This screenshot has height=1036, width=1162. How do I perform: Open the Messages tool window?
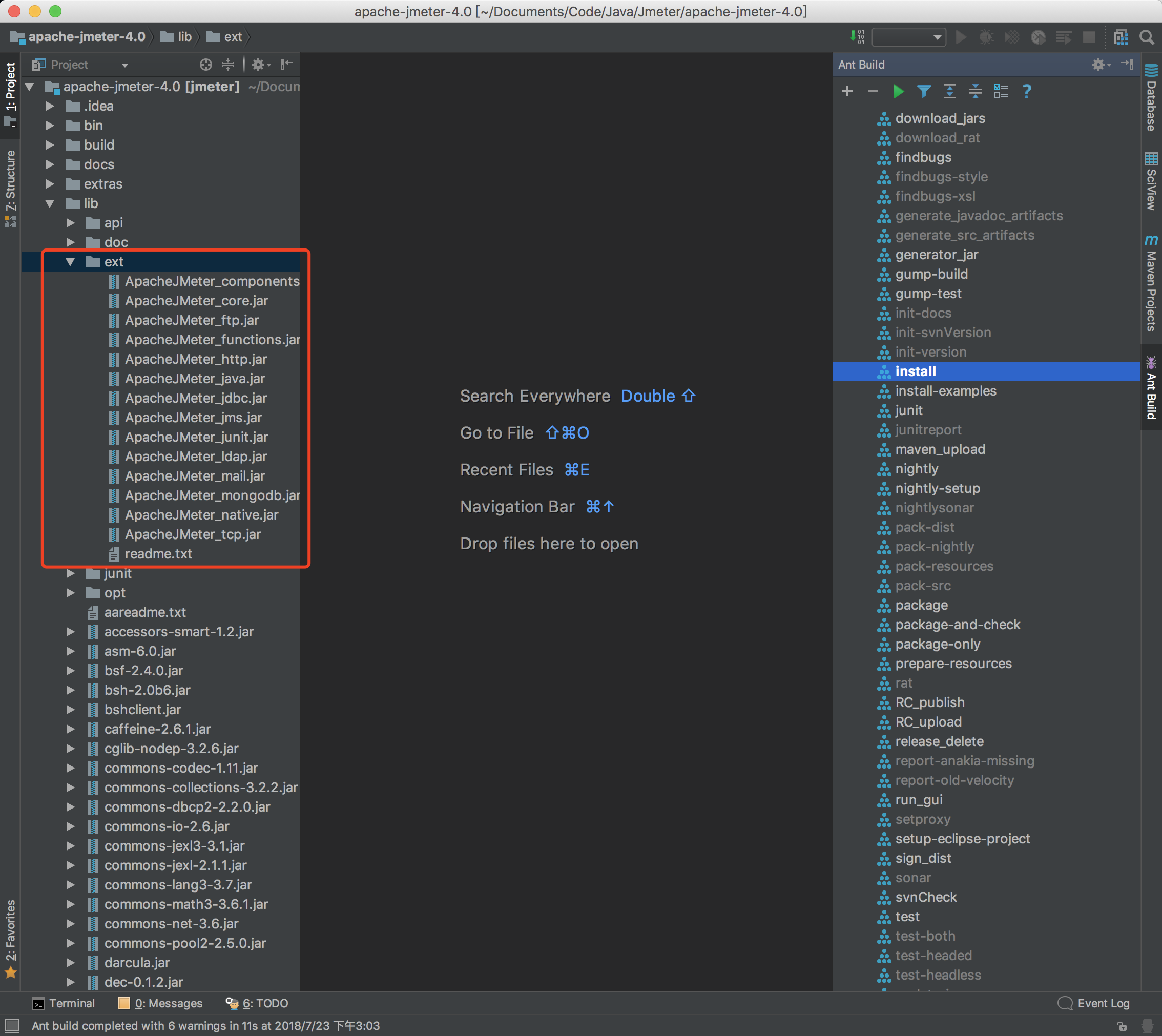(160, 1003)
